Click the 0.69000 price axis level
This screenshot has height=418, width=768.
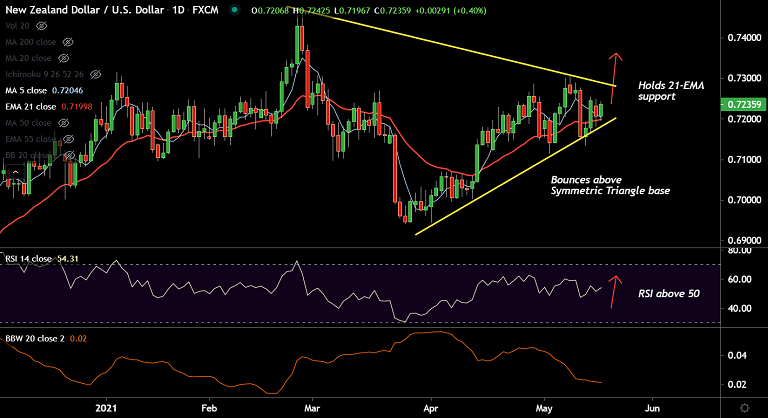coord(744,241)
